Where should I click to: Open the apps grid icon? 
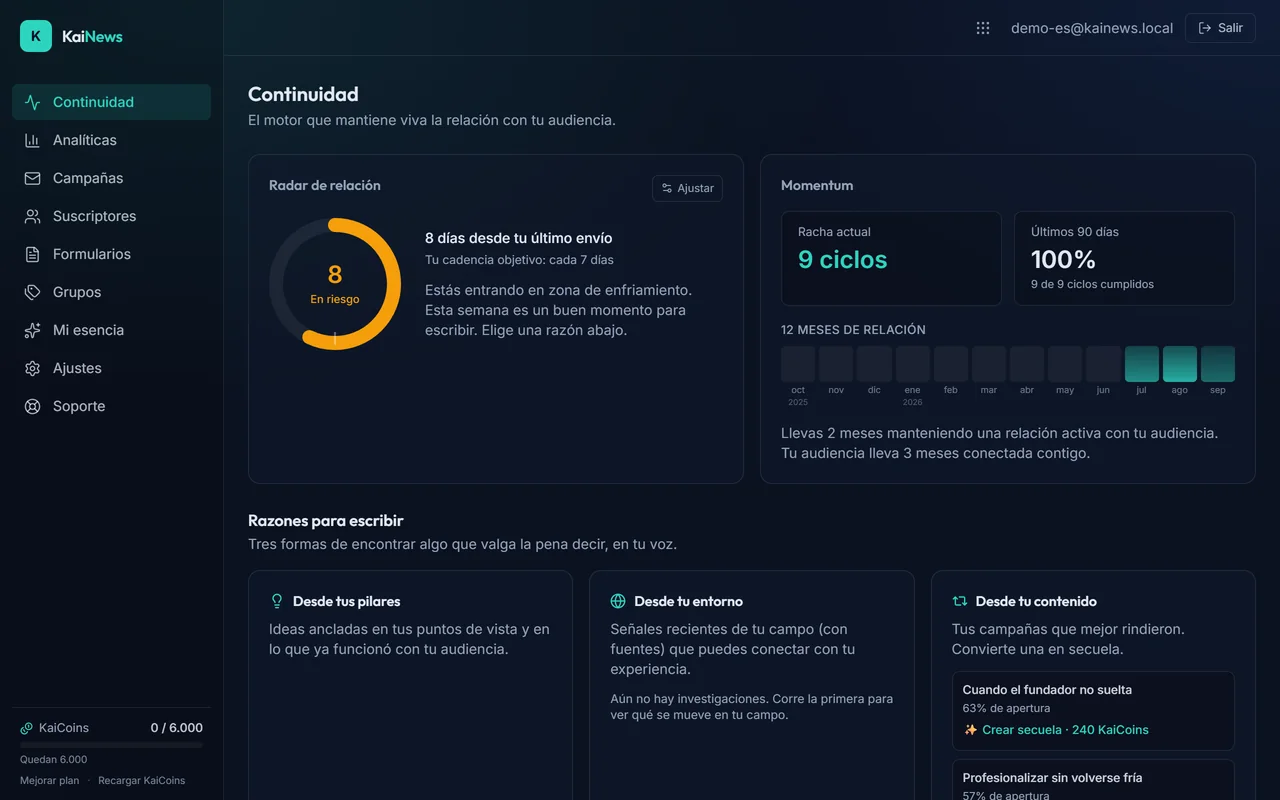tap(983, 28)
